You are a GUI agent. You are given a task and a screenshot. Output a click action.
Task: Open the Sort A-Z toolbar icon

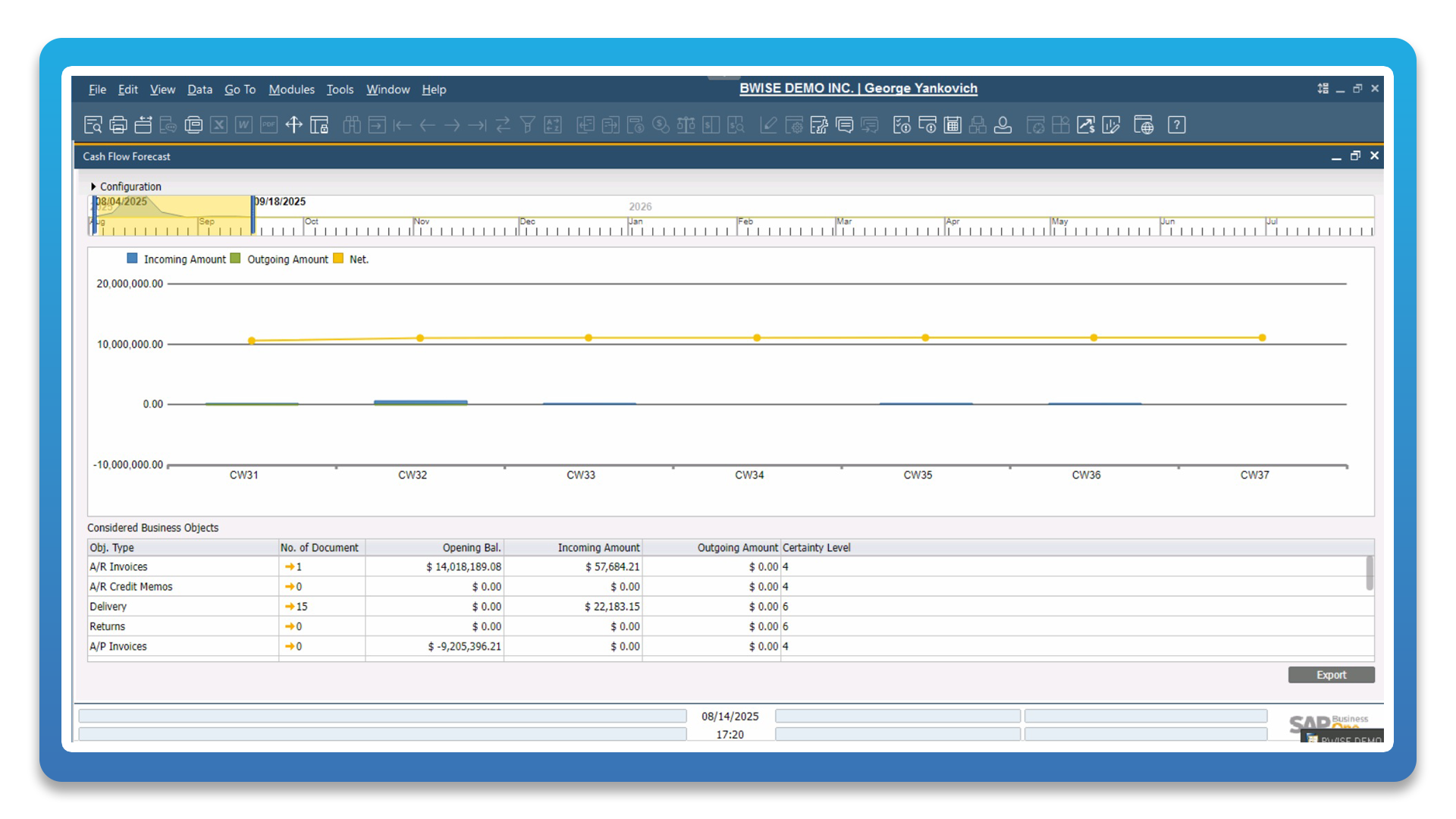(x=554, y=124)
